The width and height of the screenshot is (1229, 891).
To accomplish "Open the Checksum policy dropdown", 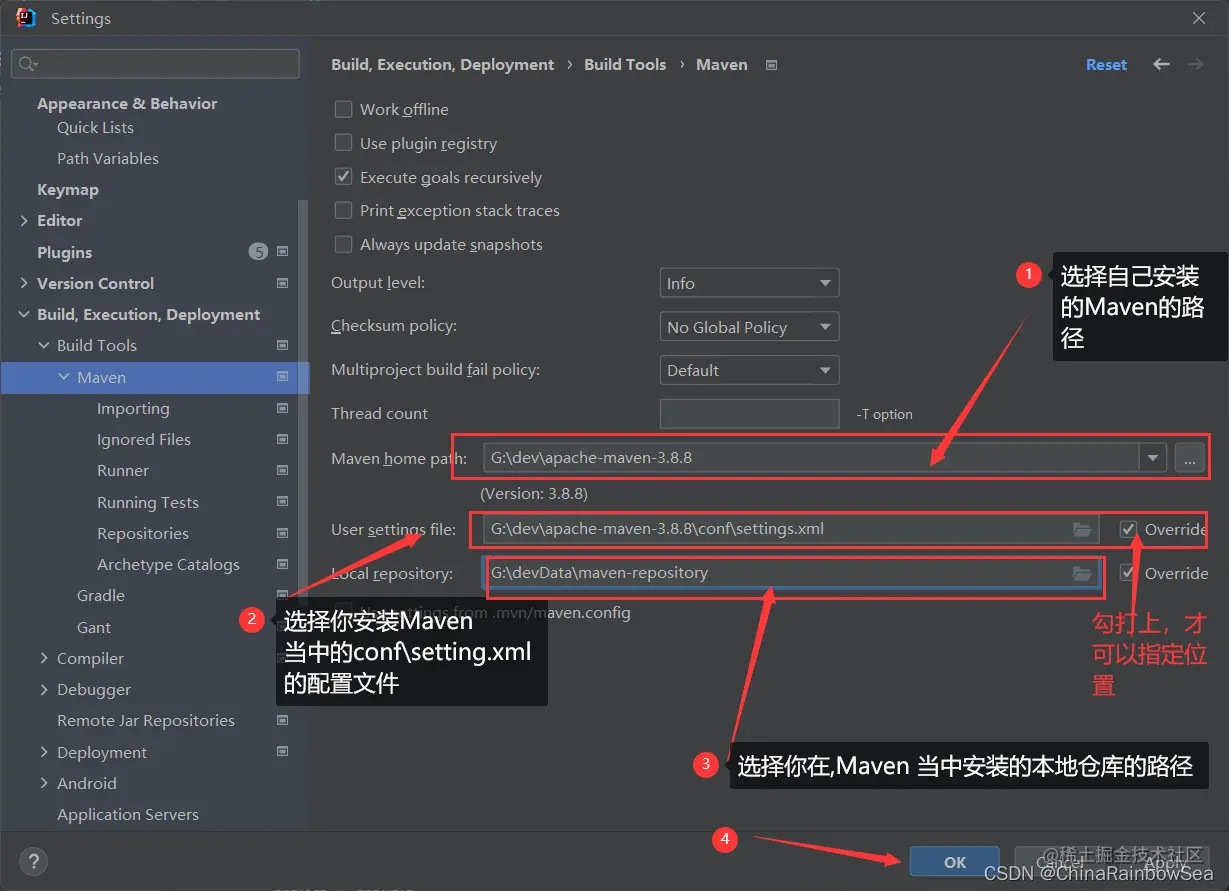I will [x=749, y=327].
